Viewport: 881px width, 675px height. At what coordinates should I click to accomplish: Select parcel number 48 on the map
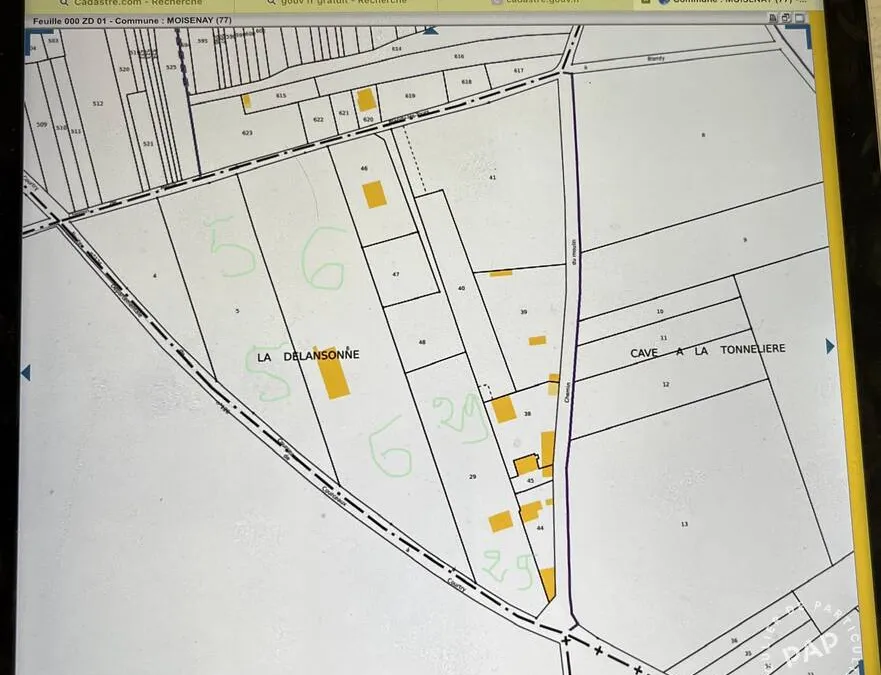[x=423, y=342]
